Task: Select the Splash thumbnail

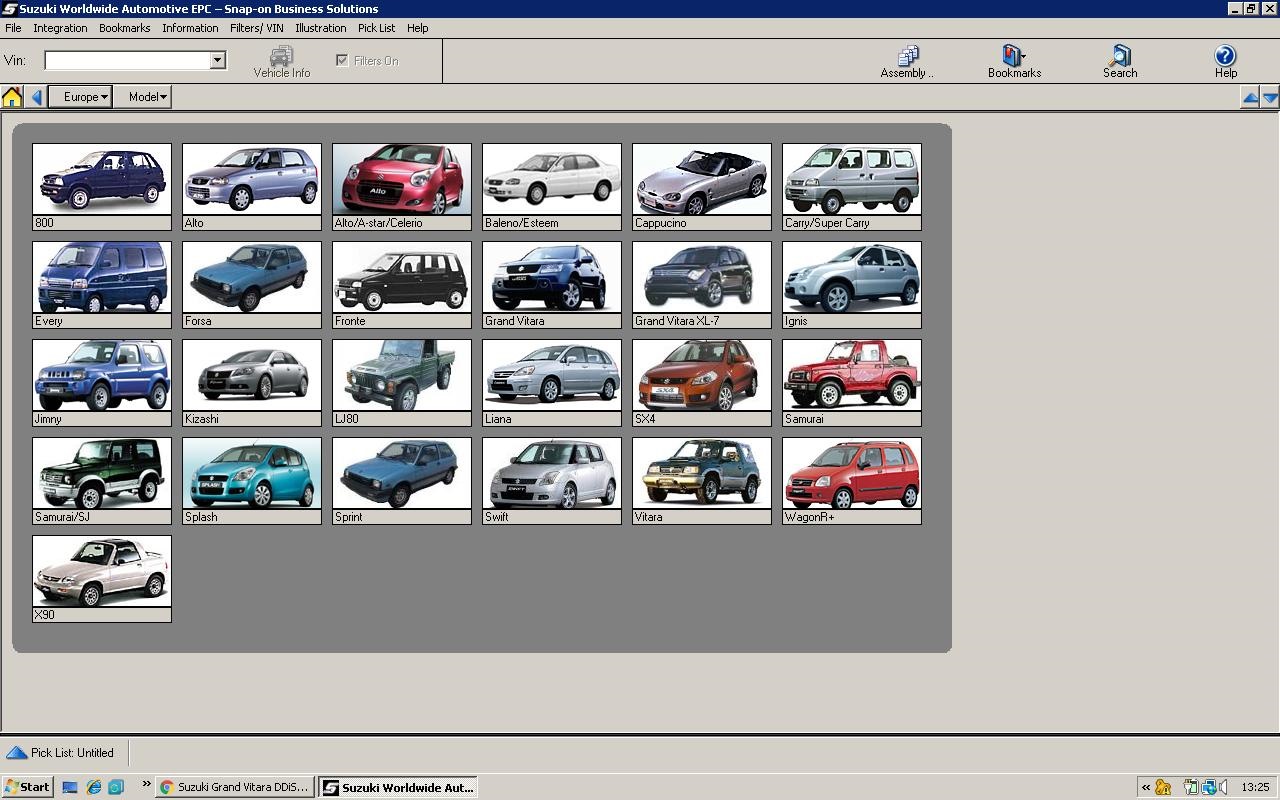Action: 252,481
